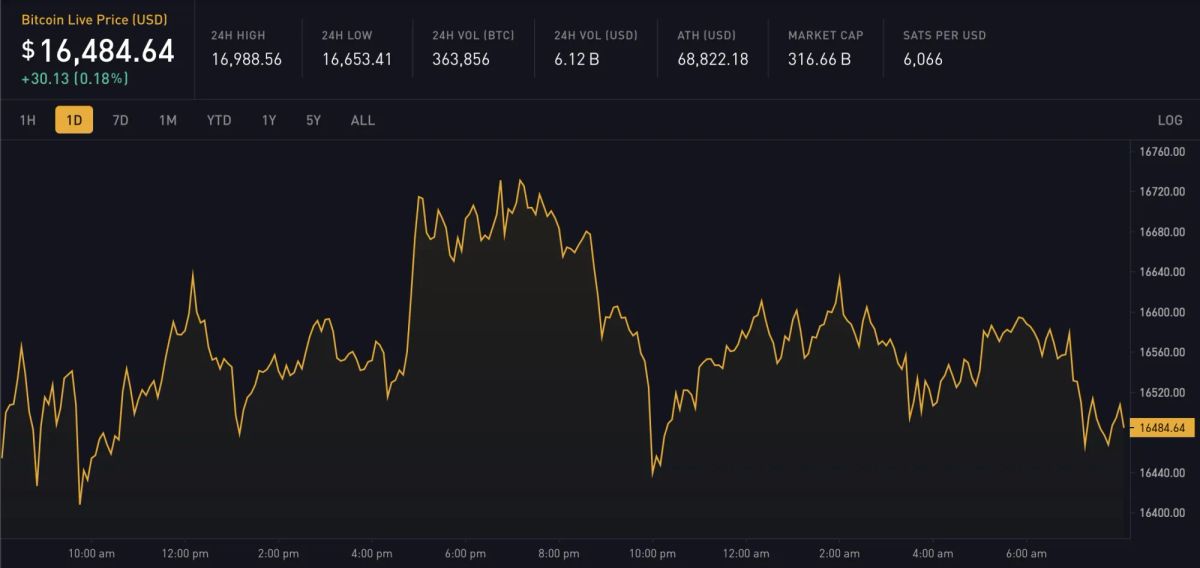Click the 12:00 pm time axis label
The image size is (1200, 568).
[185, 553]
